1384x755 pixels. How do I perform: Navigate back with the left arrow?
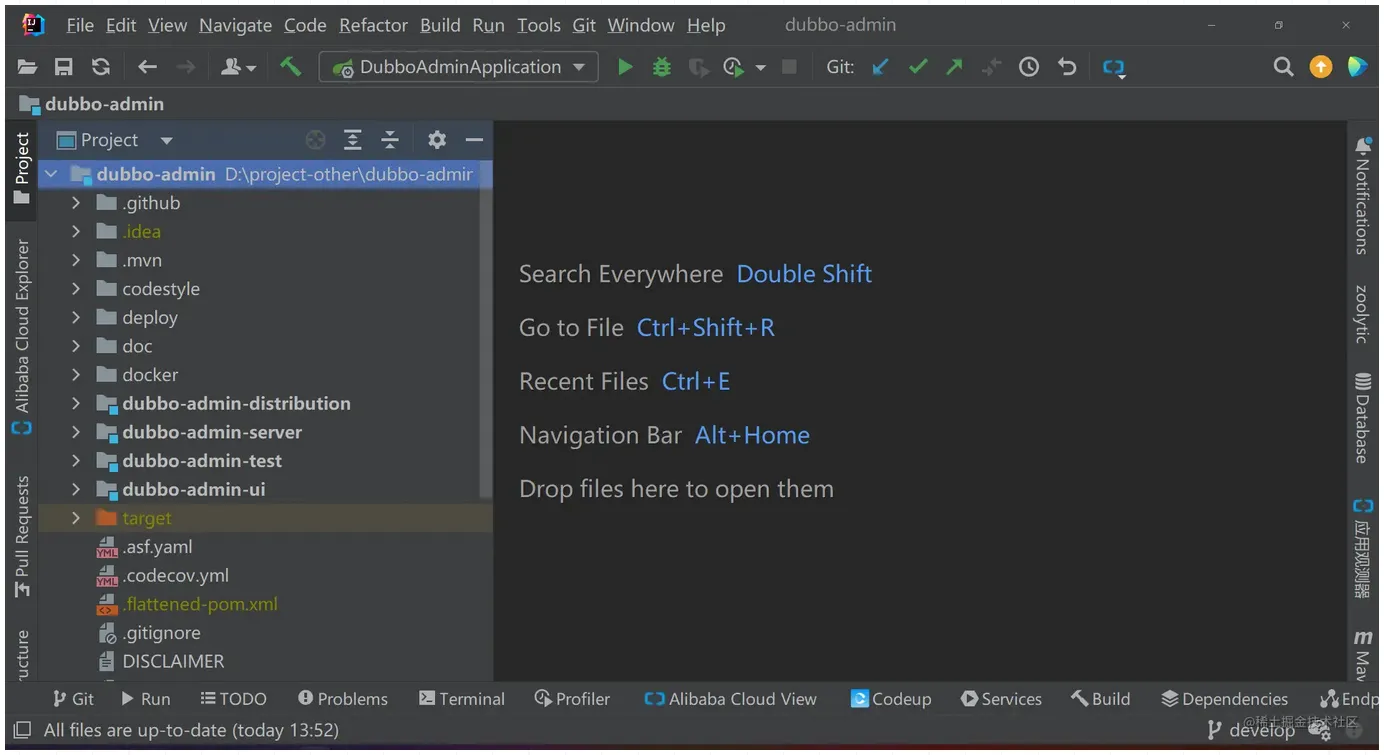tap(147, 67)
